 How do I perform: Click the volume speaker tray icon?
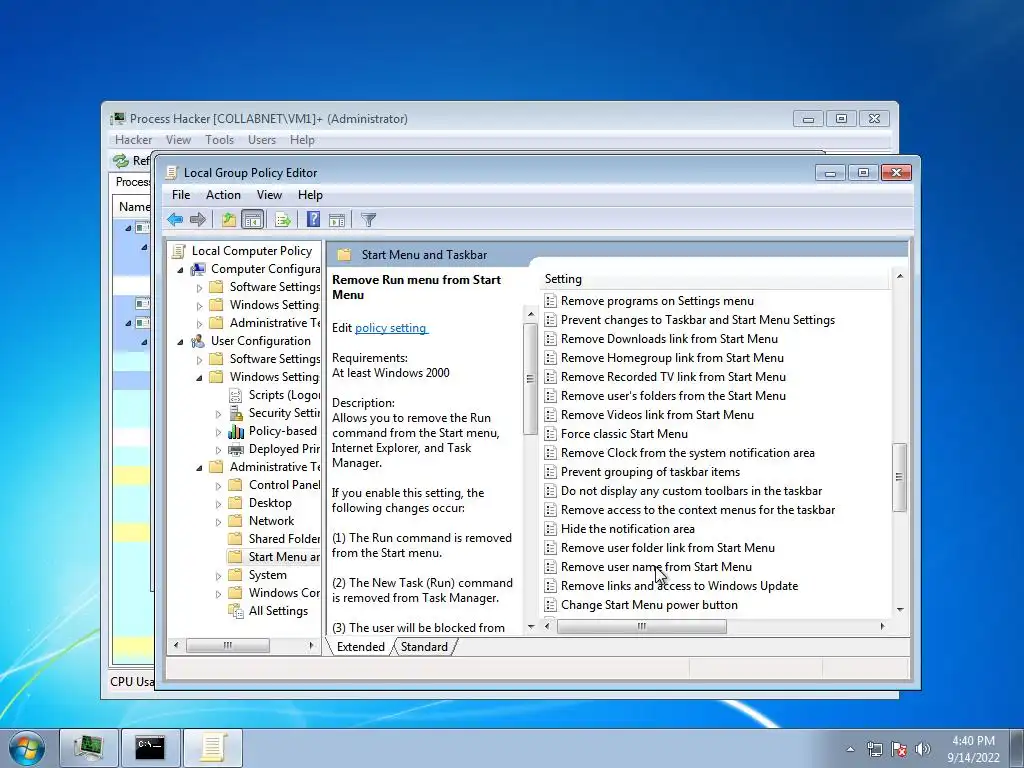pyautogui.click(x=922, y=749)
